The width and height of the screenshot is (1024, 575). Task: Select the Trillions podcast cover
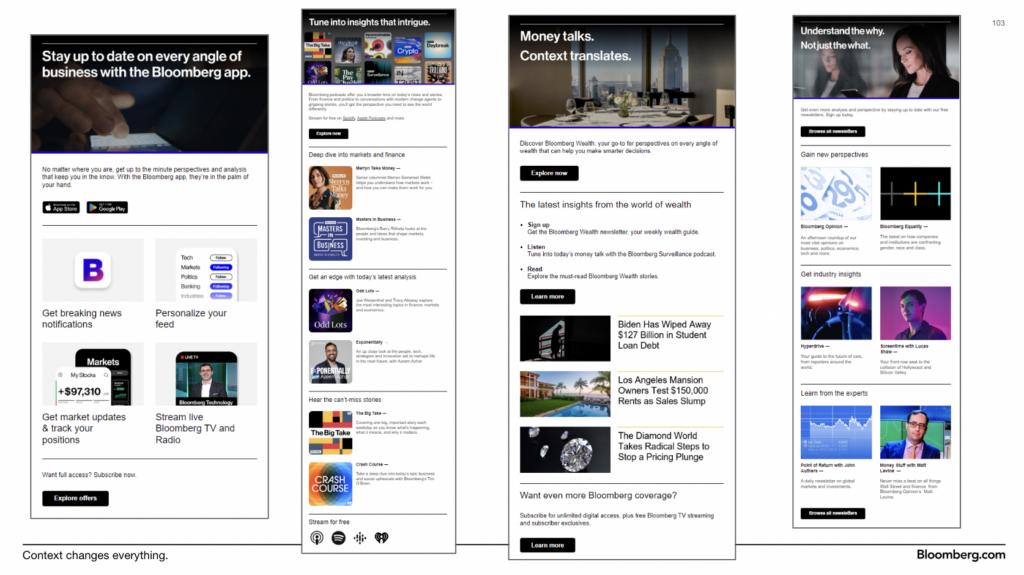[438, 72]
